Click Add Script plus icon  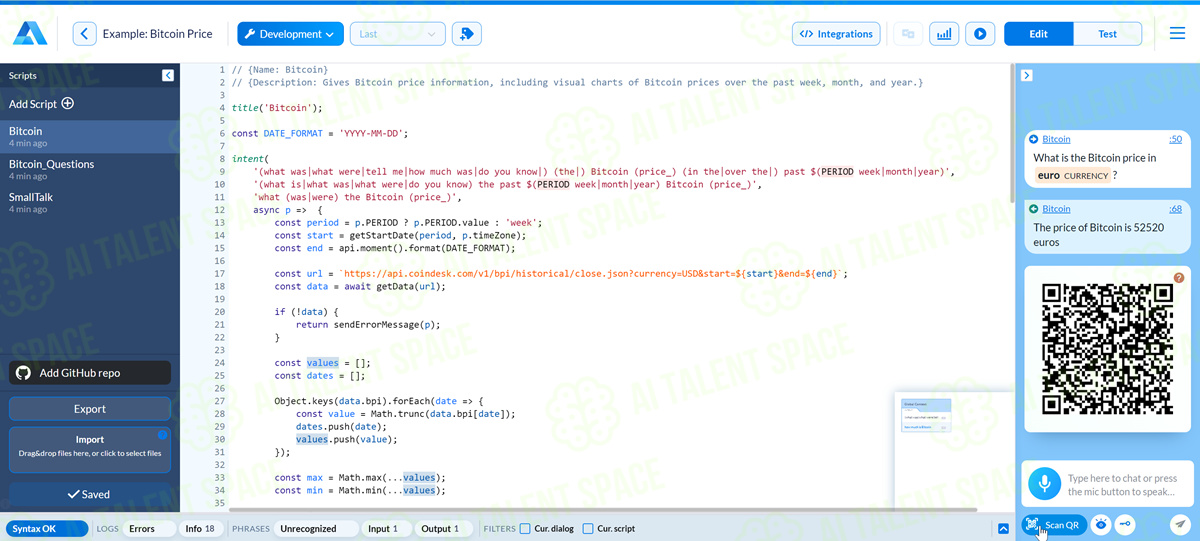click(68, 104)
